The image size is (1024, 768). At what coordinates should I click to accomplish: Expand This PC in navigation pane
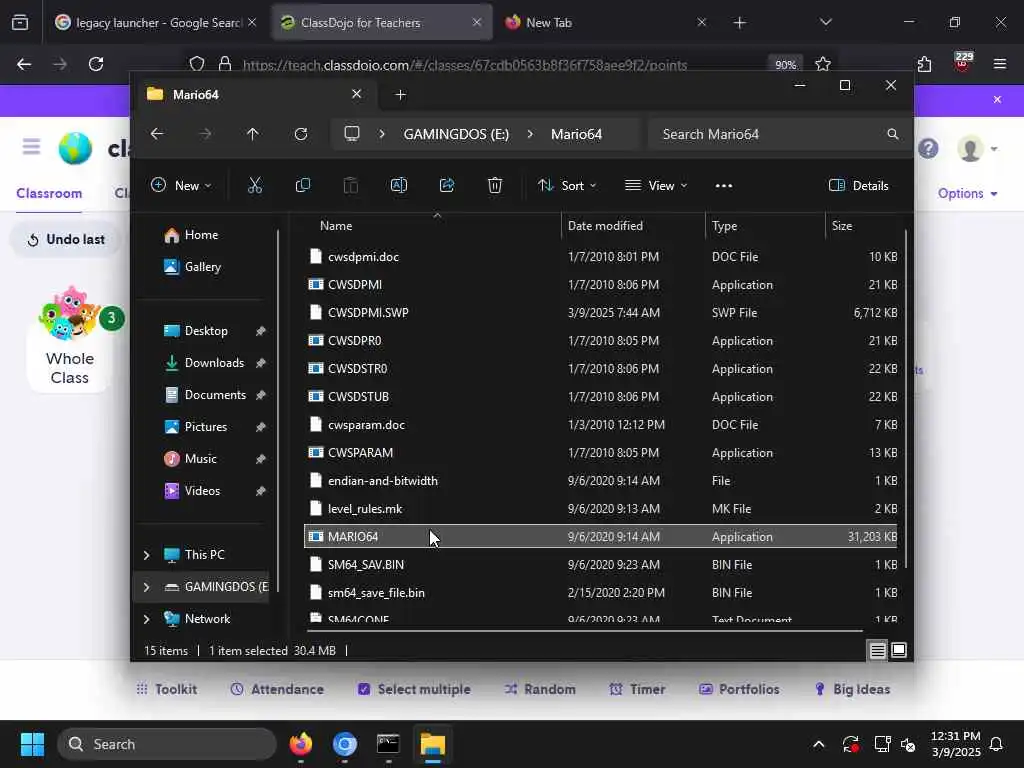pos(146,555)
